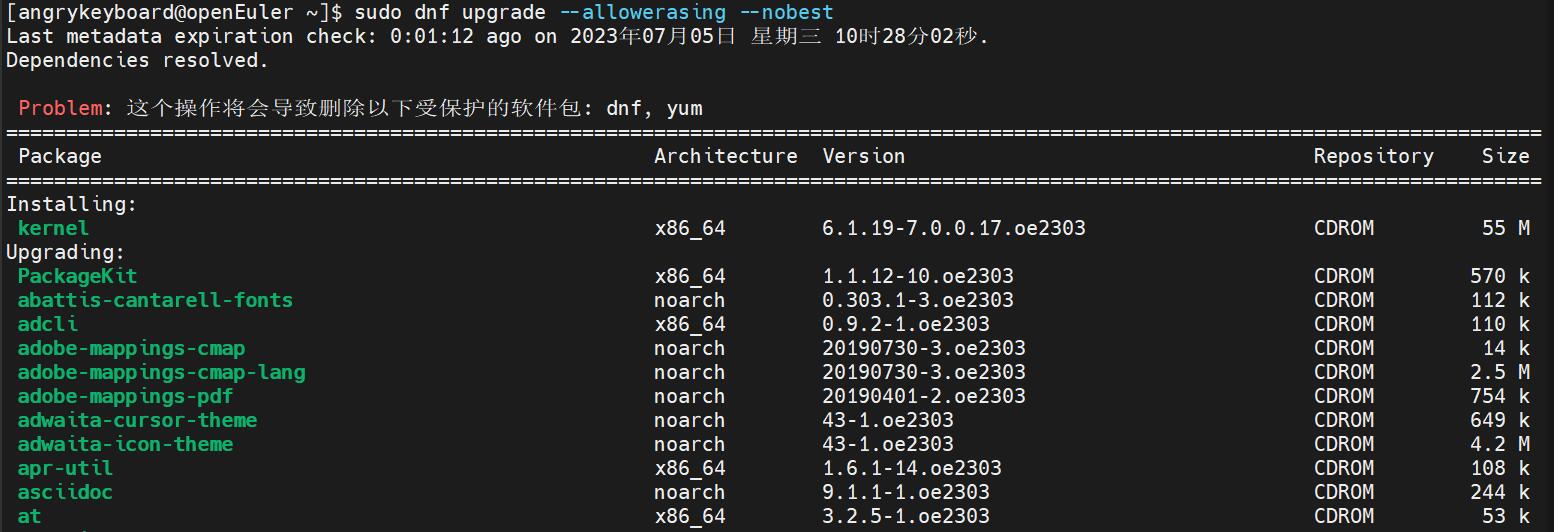Viewport: 1554px width, 532px height.
Task: Click the adwaita-icon-theme package name
Action: [x=125, y=444]
